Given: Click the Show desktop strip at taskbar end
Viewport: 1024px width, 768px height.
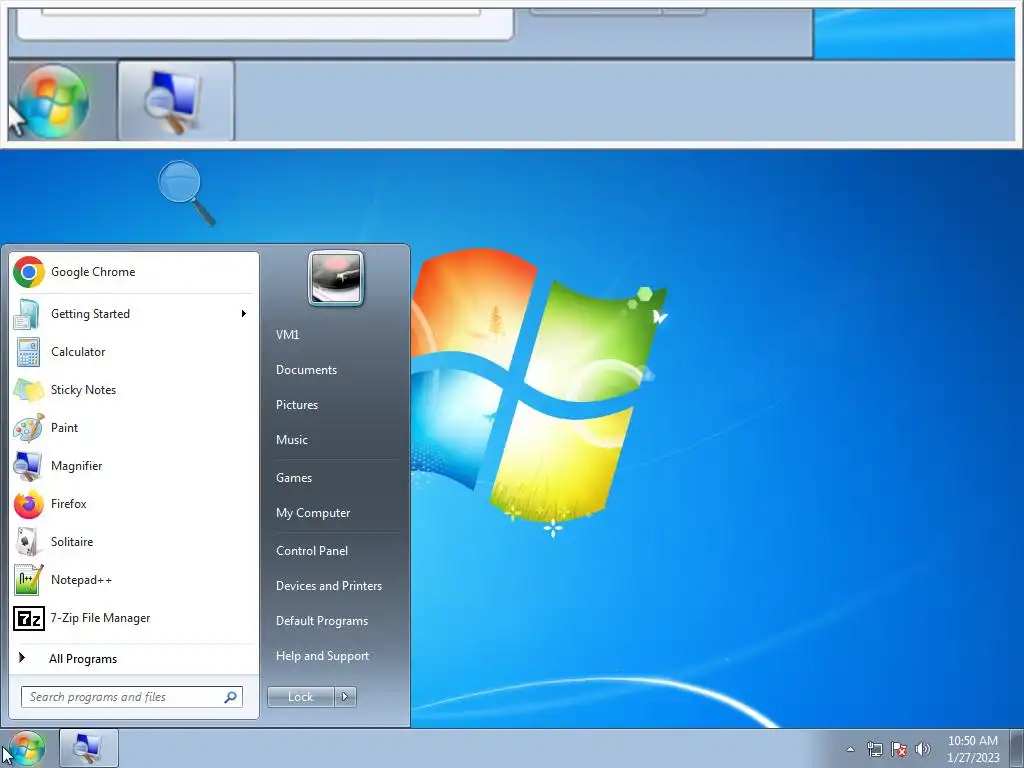Looking at the screenshot, I should [1017, 748].
